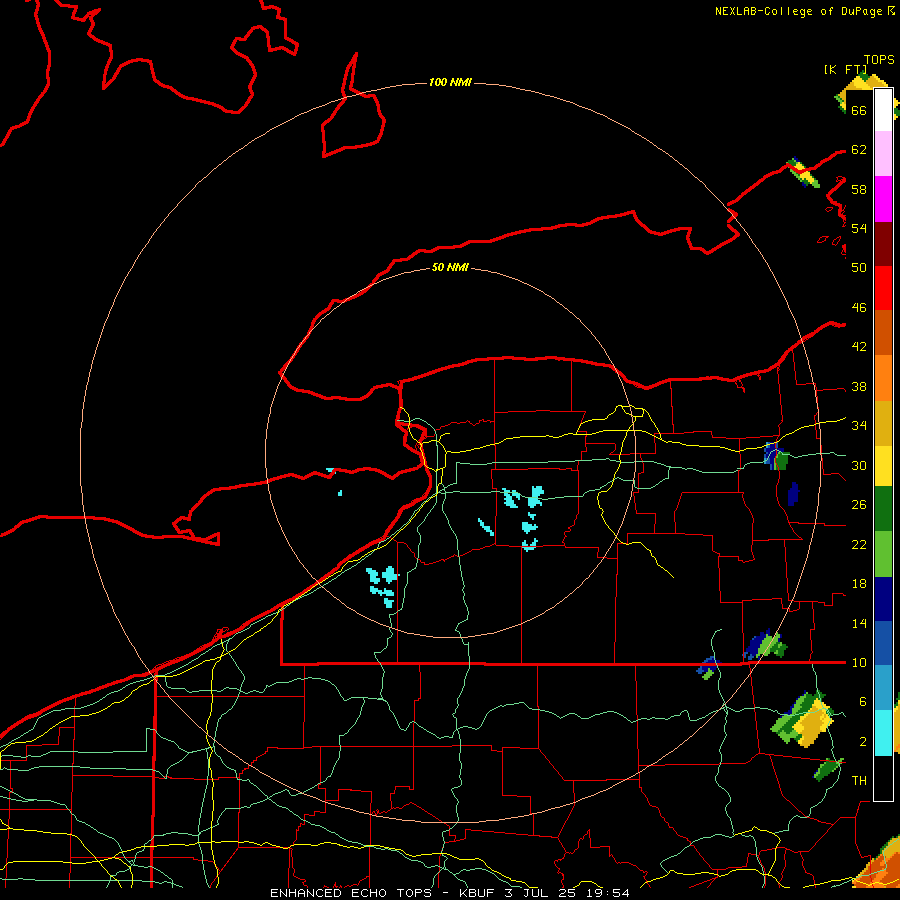Click the 38 value on the legend

click(859, 387)
